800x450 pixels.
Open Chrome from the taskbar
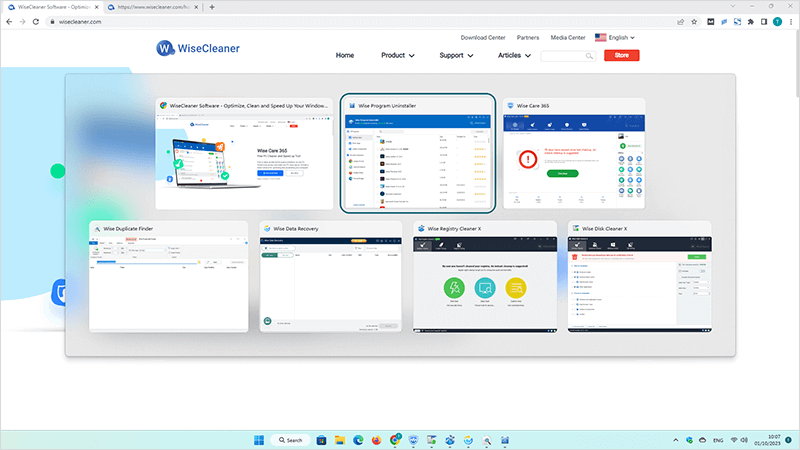tap(395, 440)
